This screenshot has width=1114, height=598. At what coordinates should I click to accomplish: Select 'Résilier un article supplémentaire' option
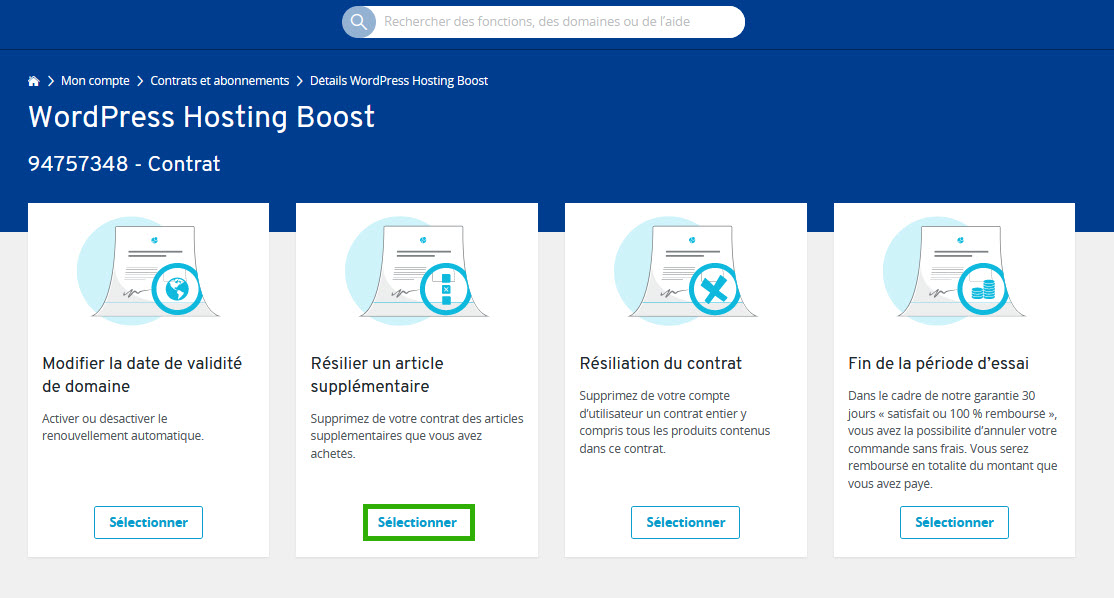[418, 523]
